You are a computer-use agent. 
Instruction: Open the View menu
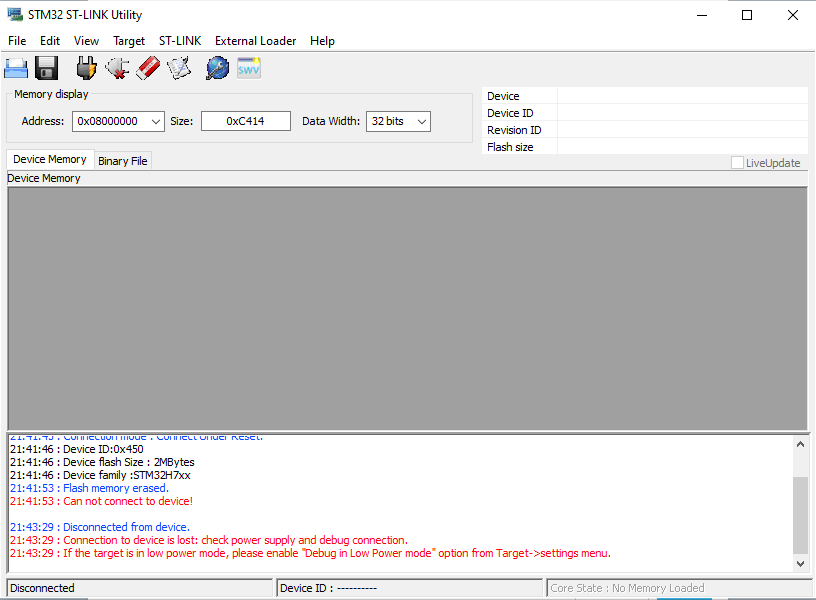click(x=86, y=41)
